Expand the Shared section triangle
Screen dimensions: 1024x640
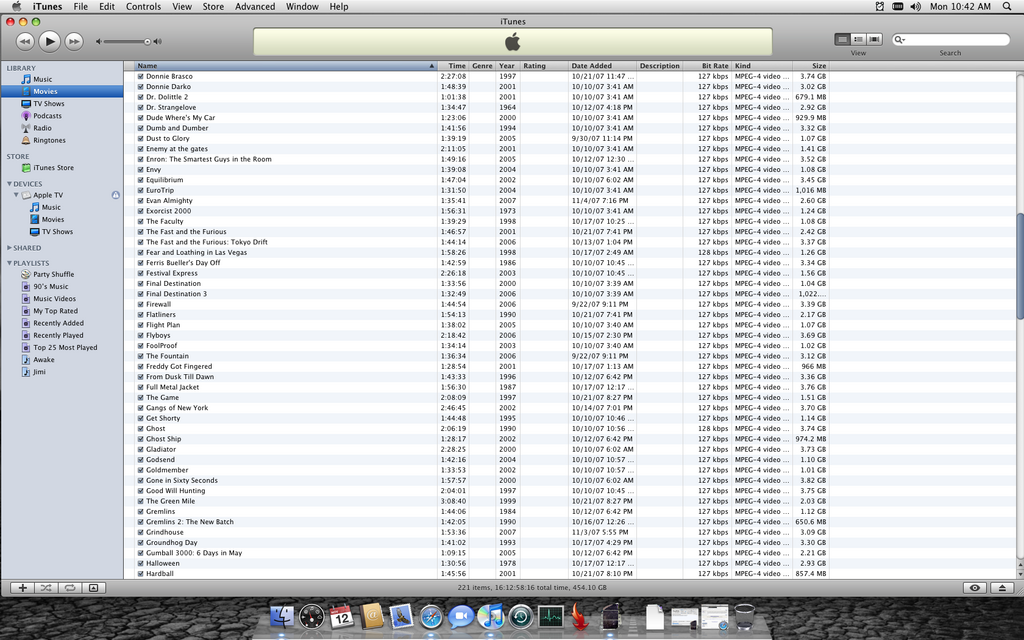click(9, 248)
